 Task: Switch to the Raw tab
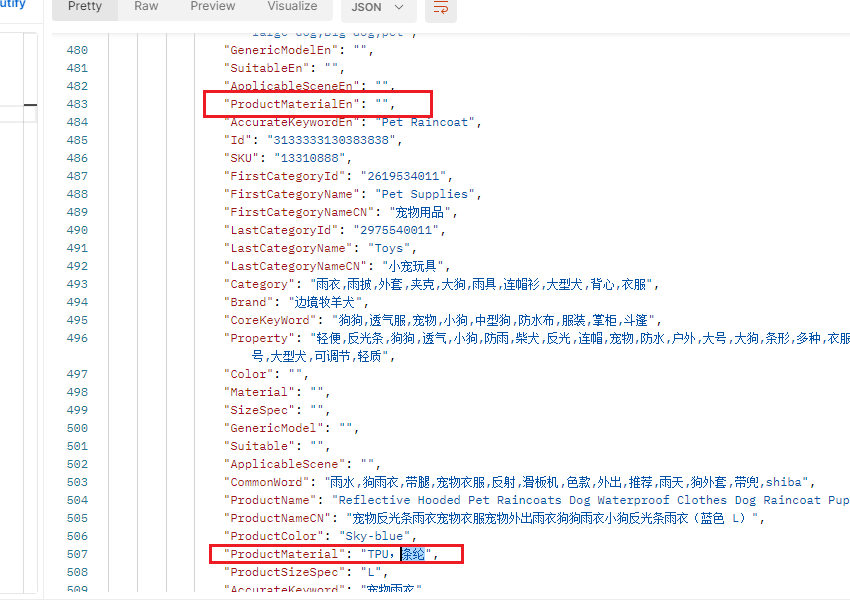coord(146,7)
